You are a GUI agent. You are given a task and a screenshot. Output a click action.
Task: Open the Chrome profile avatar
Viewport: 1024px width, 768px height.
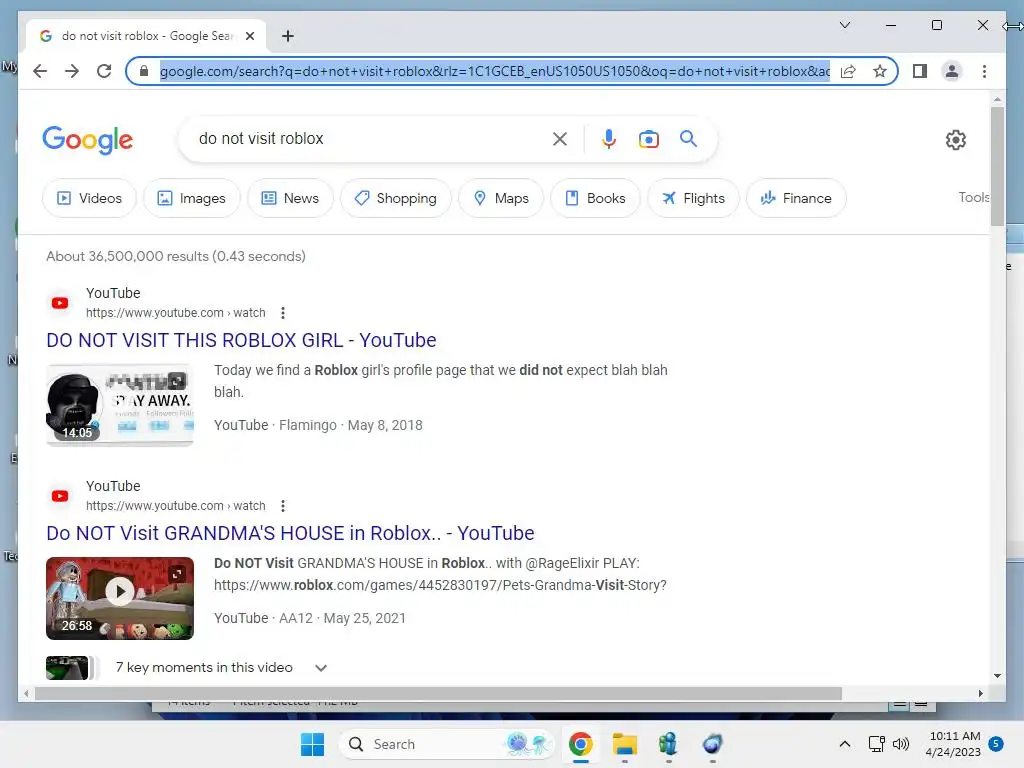952,71
